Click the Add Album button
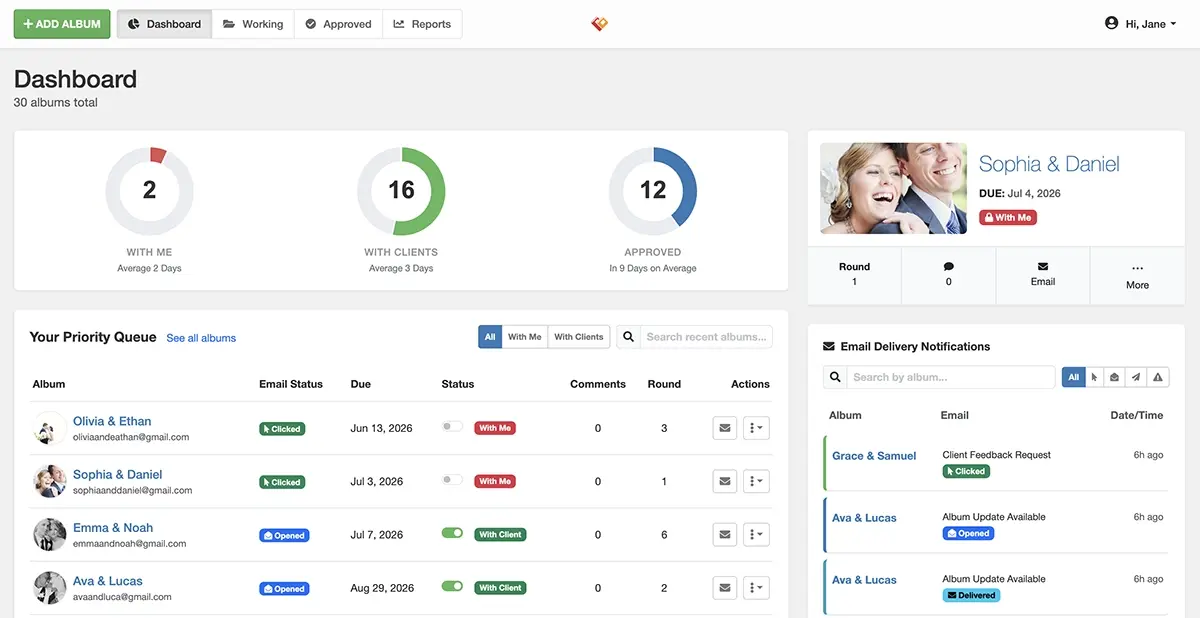This screenshot has height=618, width=1200. [x=62, y=24]
